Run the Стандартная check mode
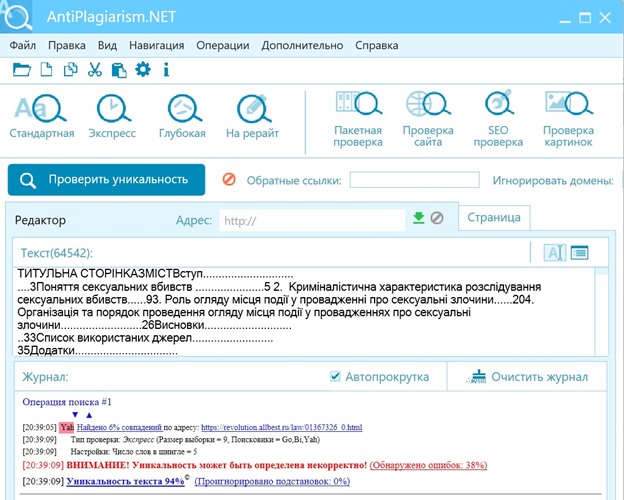 (42, 116)
